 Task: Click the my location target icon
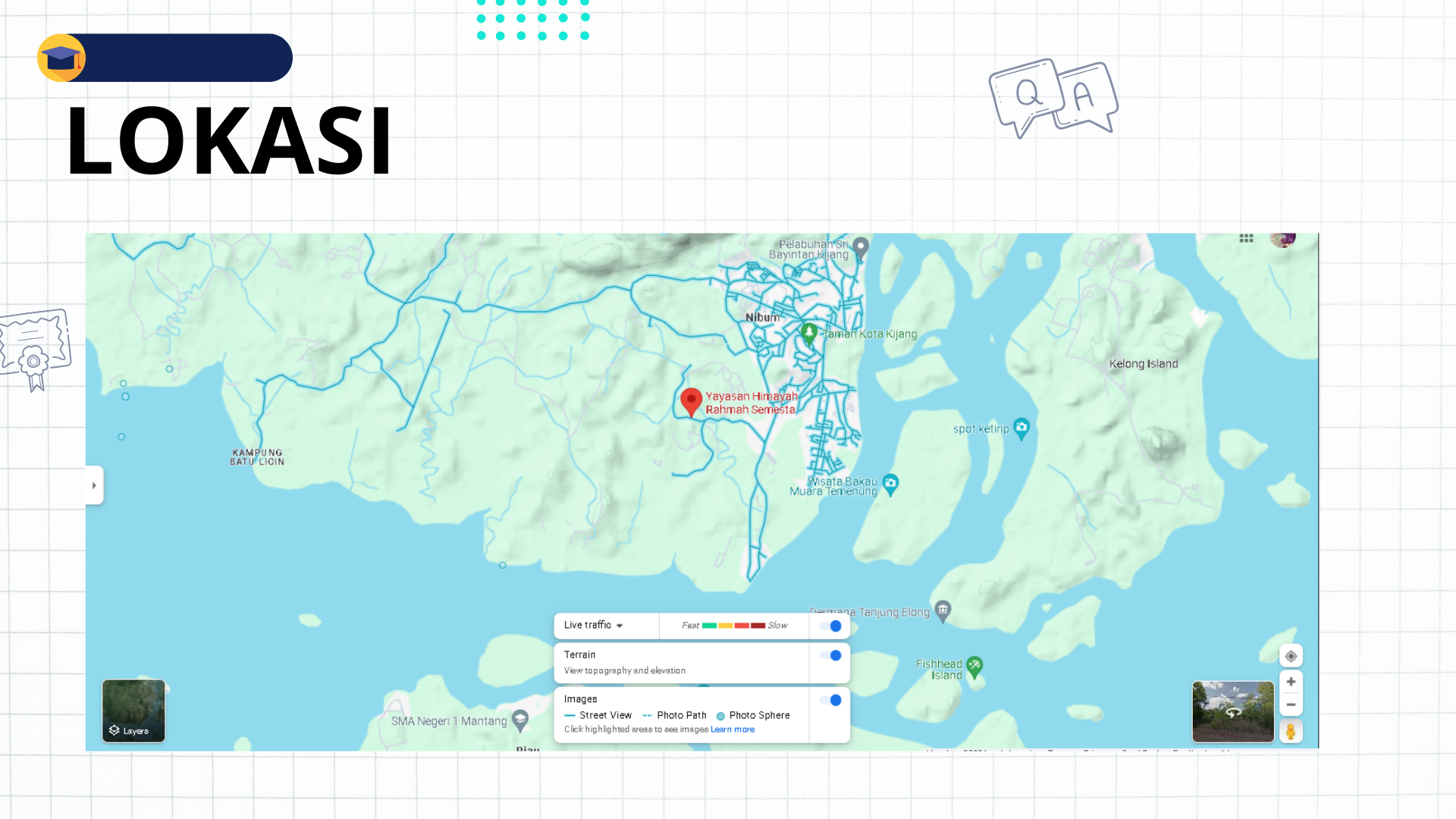point(1291,656)
